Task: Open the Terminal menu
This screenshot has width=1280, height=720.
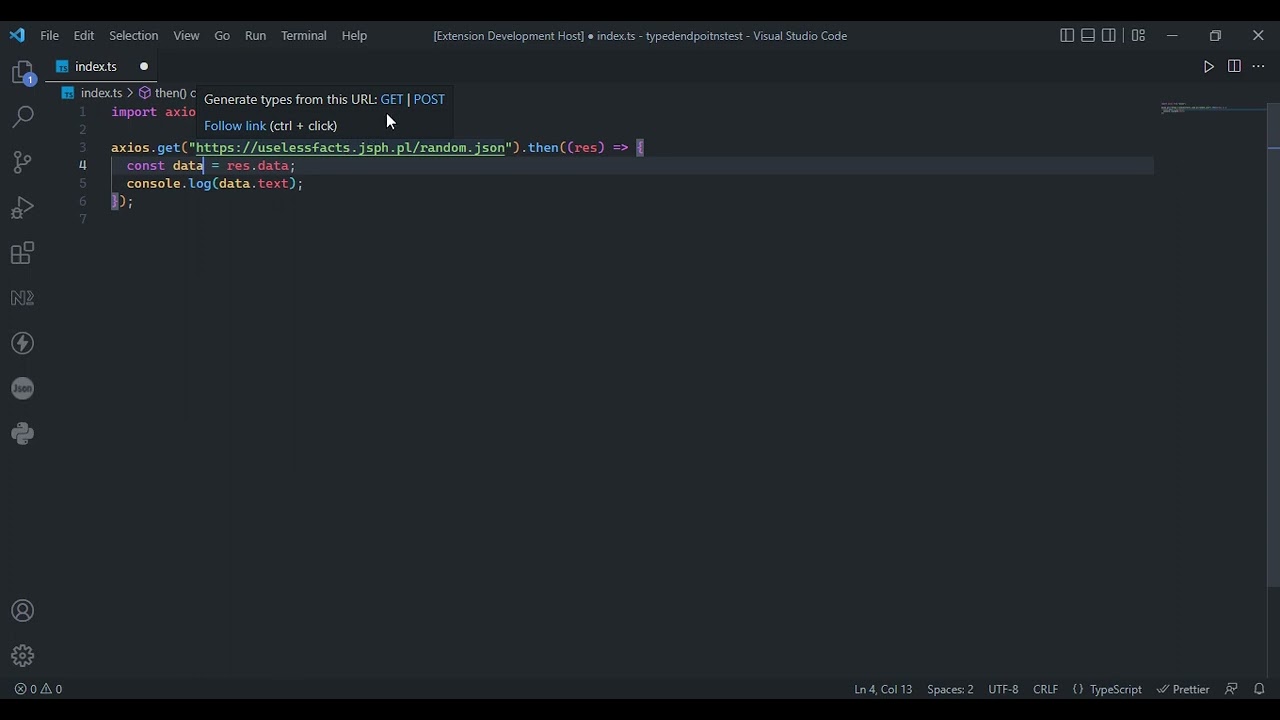Action: [303, 35]
